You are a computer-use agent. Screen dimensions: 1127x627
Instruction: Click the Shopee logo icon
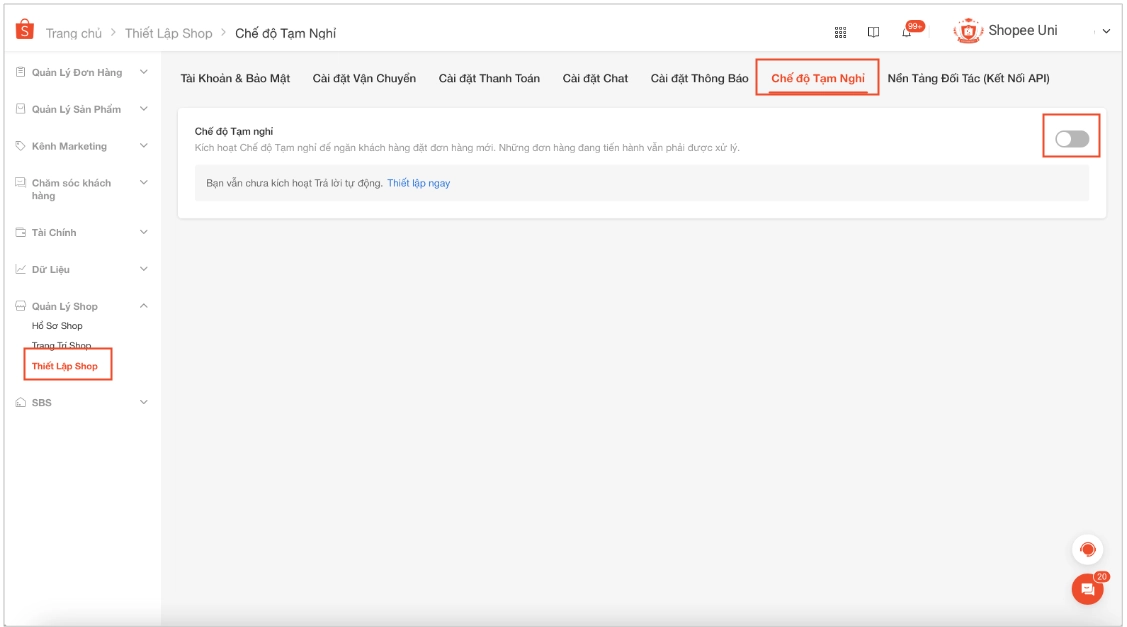[x=24, y=29]
